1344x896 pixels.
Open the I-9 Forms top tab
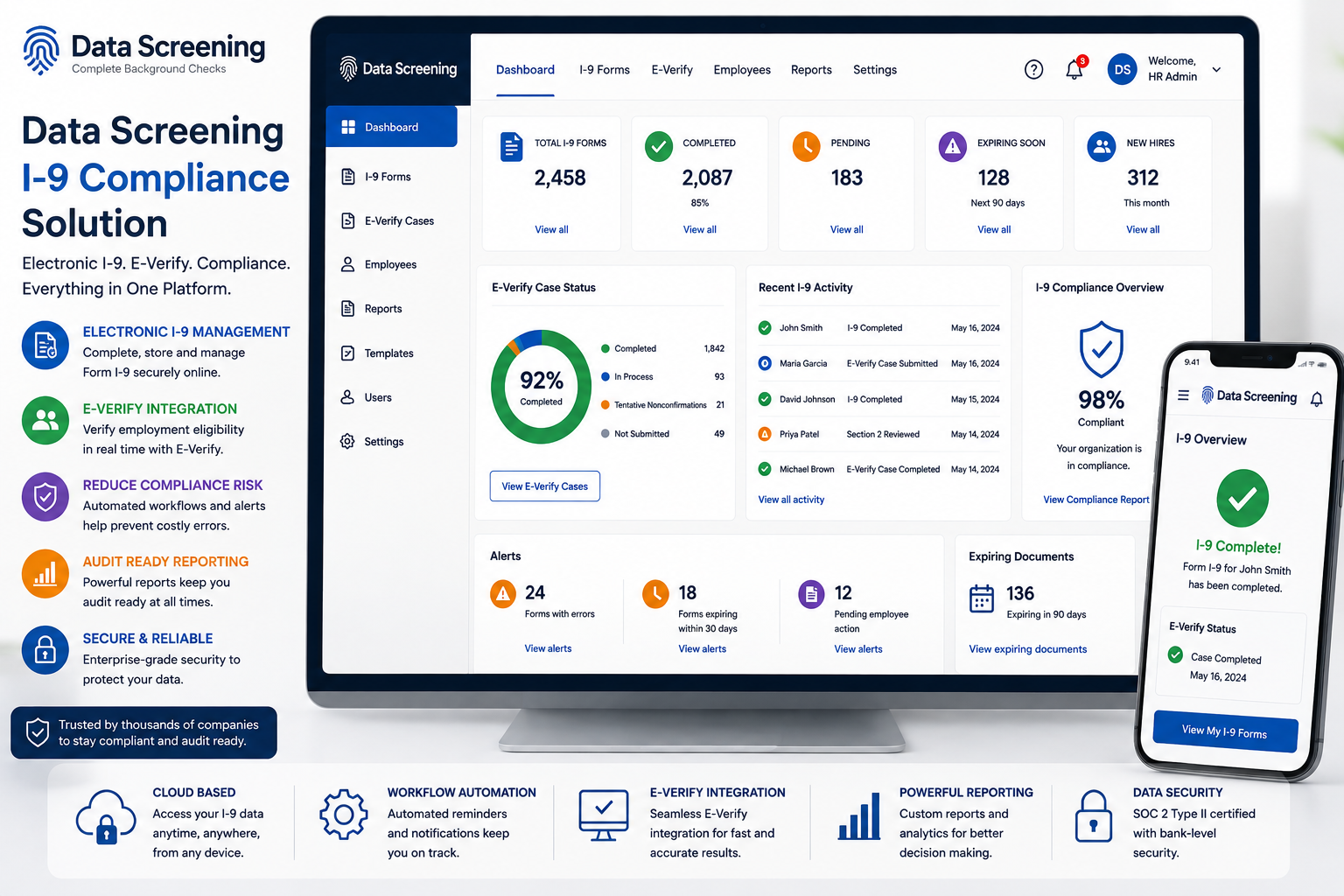[605, 70]
